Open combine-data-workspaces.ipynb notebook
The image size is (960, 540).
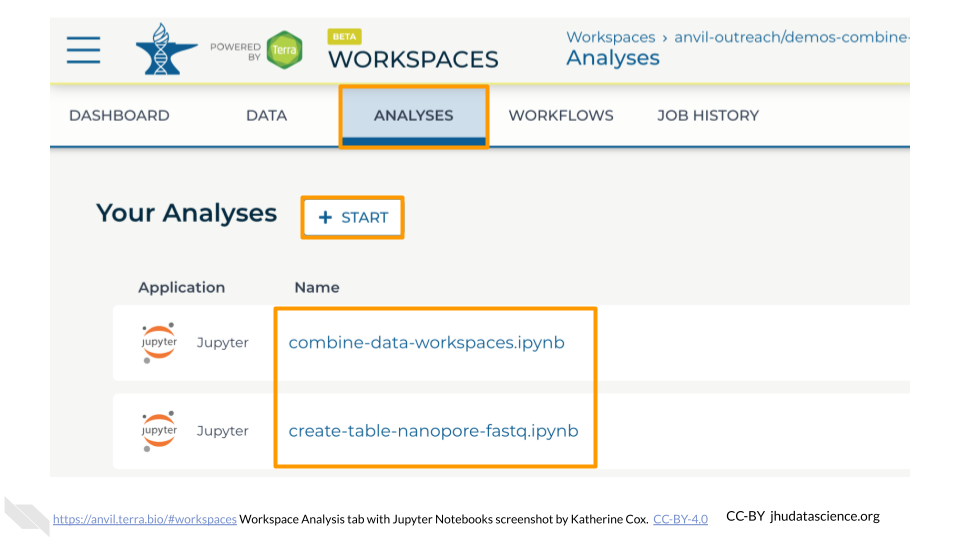[x=427, y=342]
